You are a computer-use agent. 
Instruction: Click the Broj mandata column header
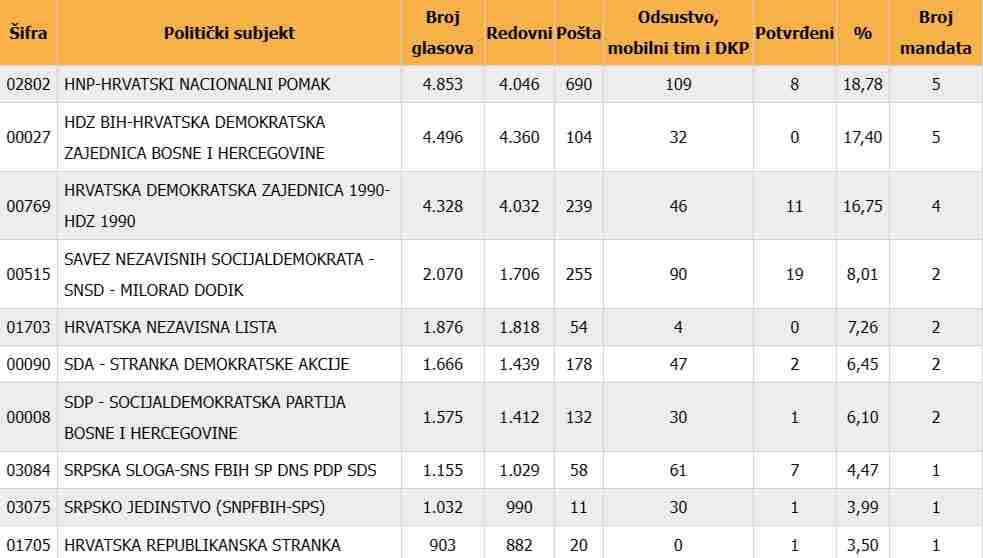click(935, 33)
